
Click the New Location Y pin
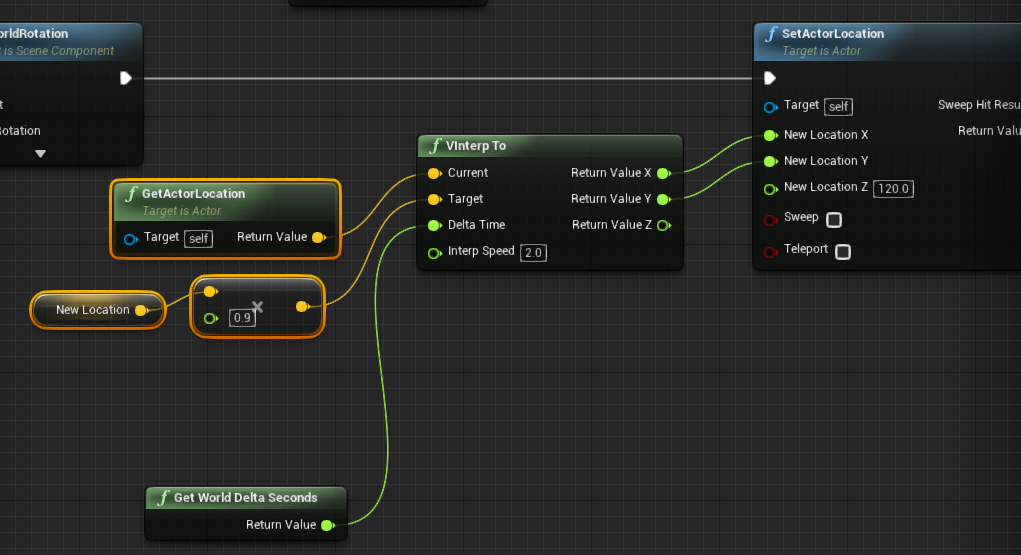tap(771, 161)
